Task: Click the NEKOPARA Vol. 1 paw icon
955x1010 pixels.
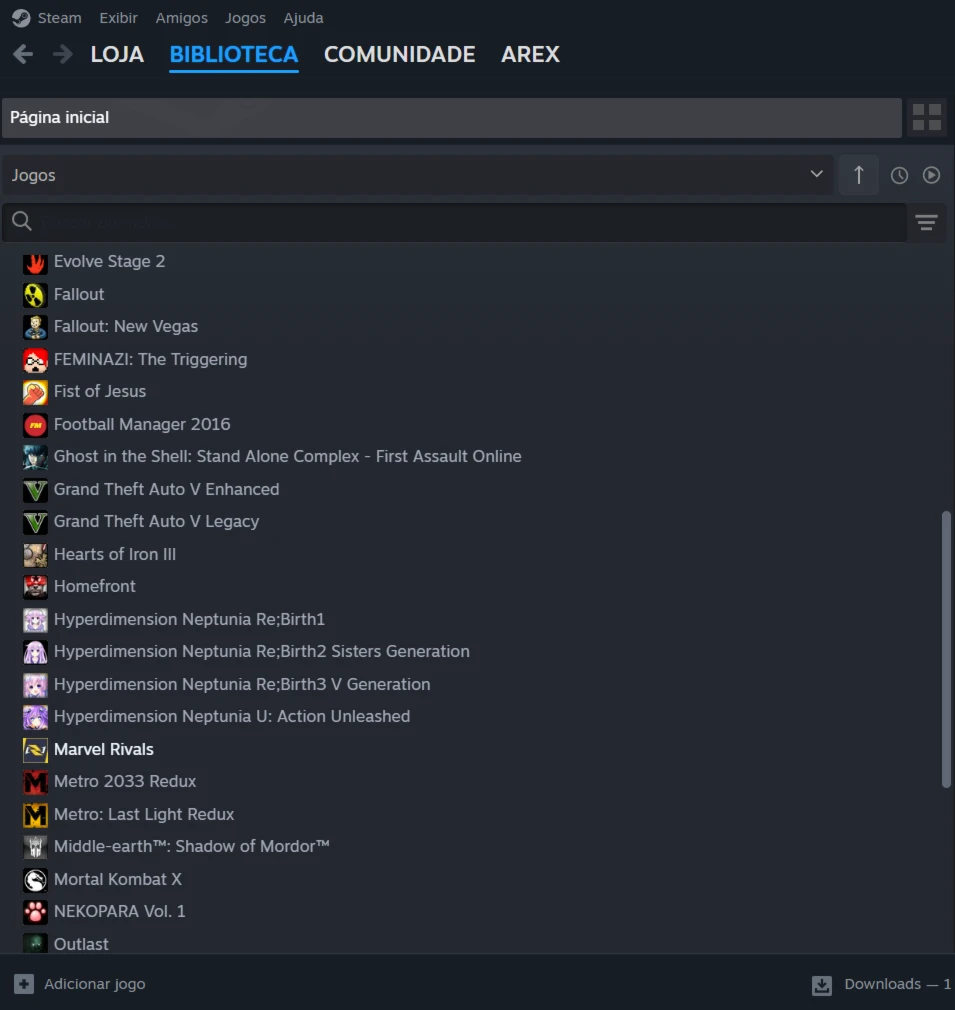Action: (x=35, y=913)
